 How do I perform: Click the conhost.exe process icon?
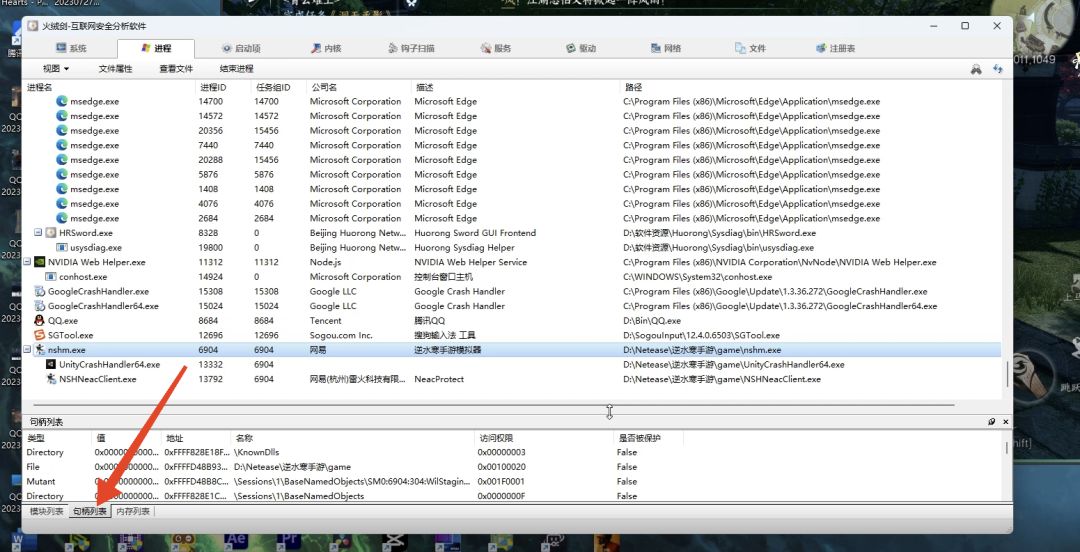[51, 276]
